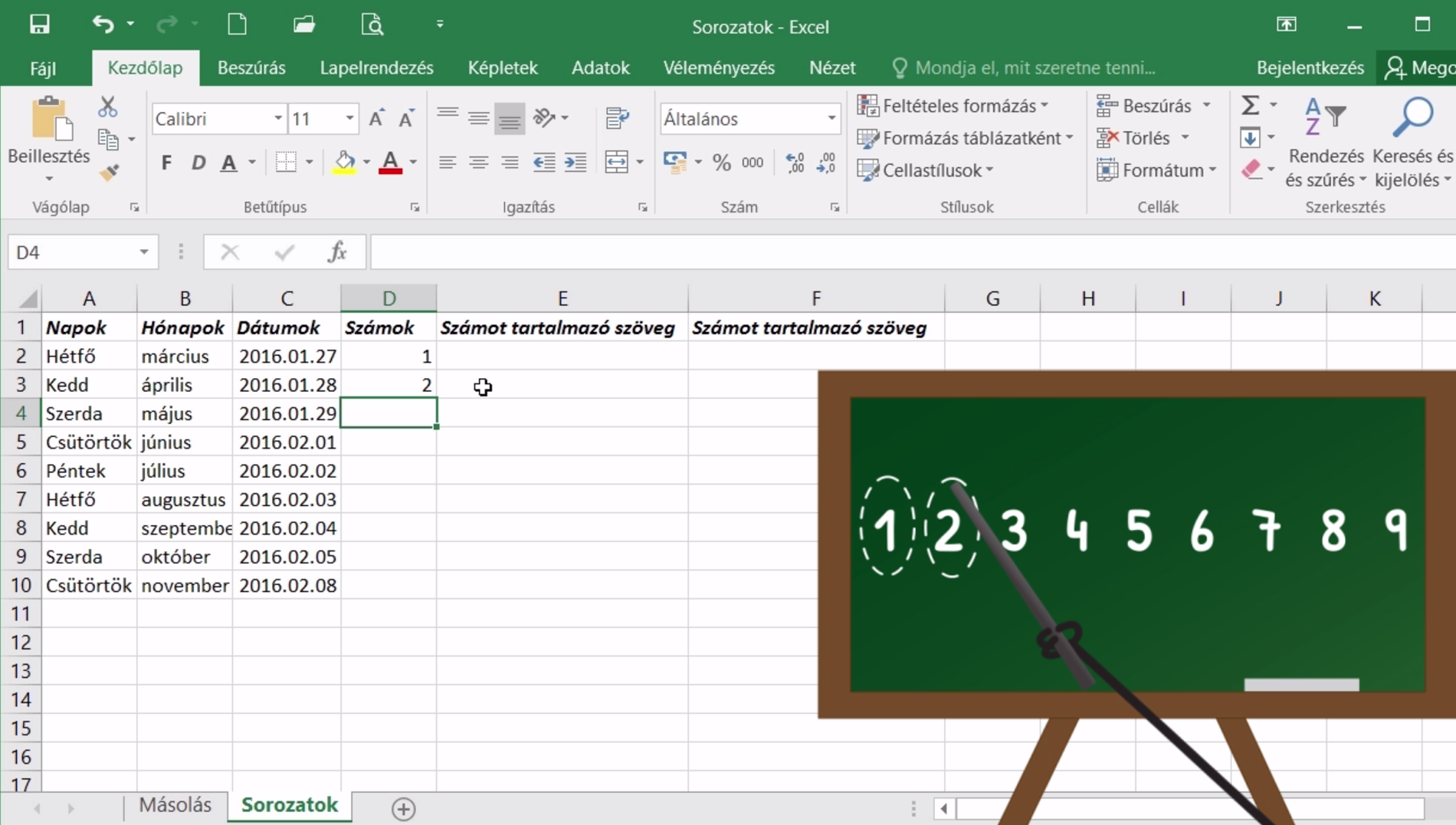This screenshot has height=825, width=1456.
Task: Create a new workbook from the toolbar
Action: (x=238, y=25)
